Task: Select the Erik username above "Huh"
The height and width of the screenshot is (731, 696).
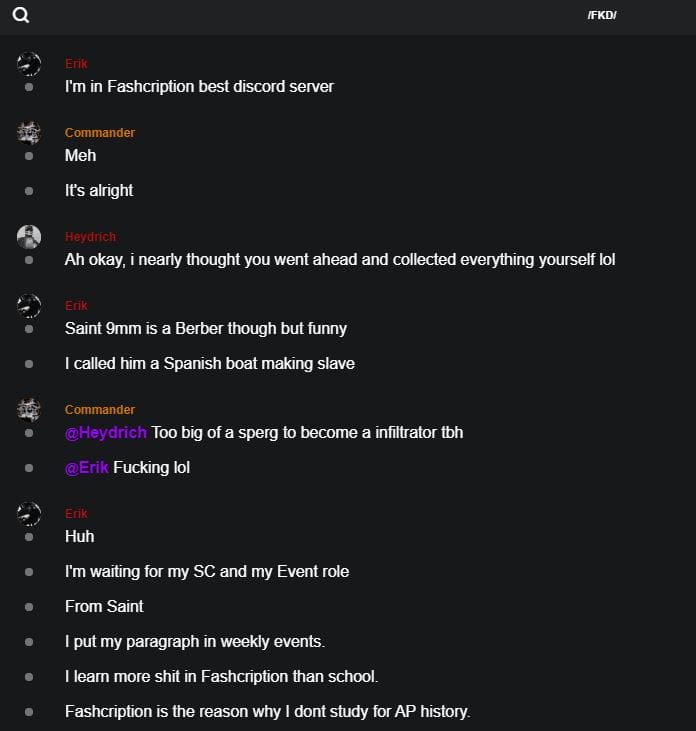Action: coord(76,514)
